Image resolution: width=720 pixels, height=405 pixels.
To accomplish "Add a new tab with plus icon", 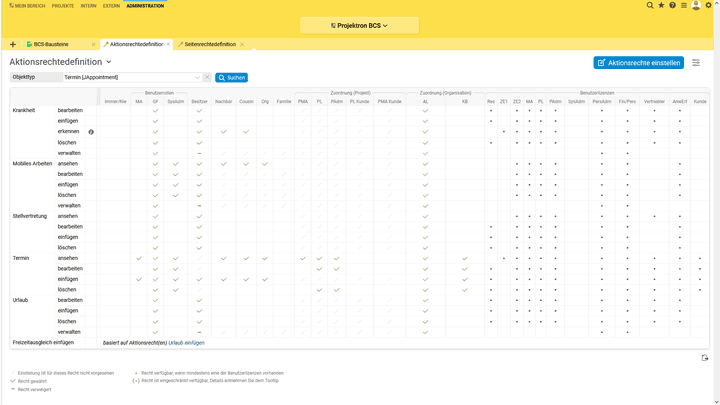I will coord(13,45).
